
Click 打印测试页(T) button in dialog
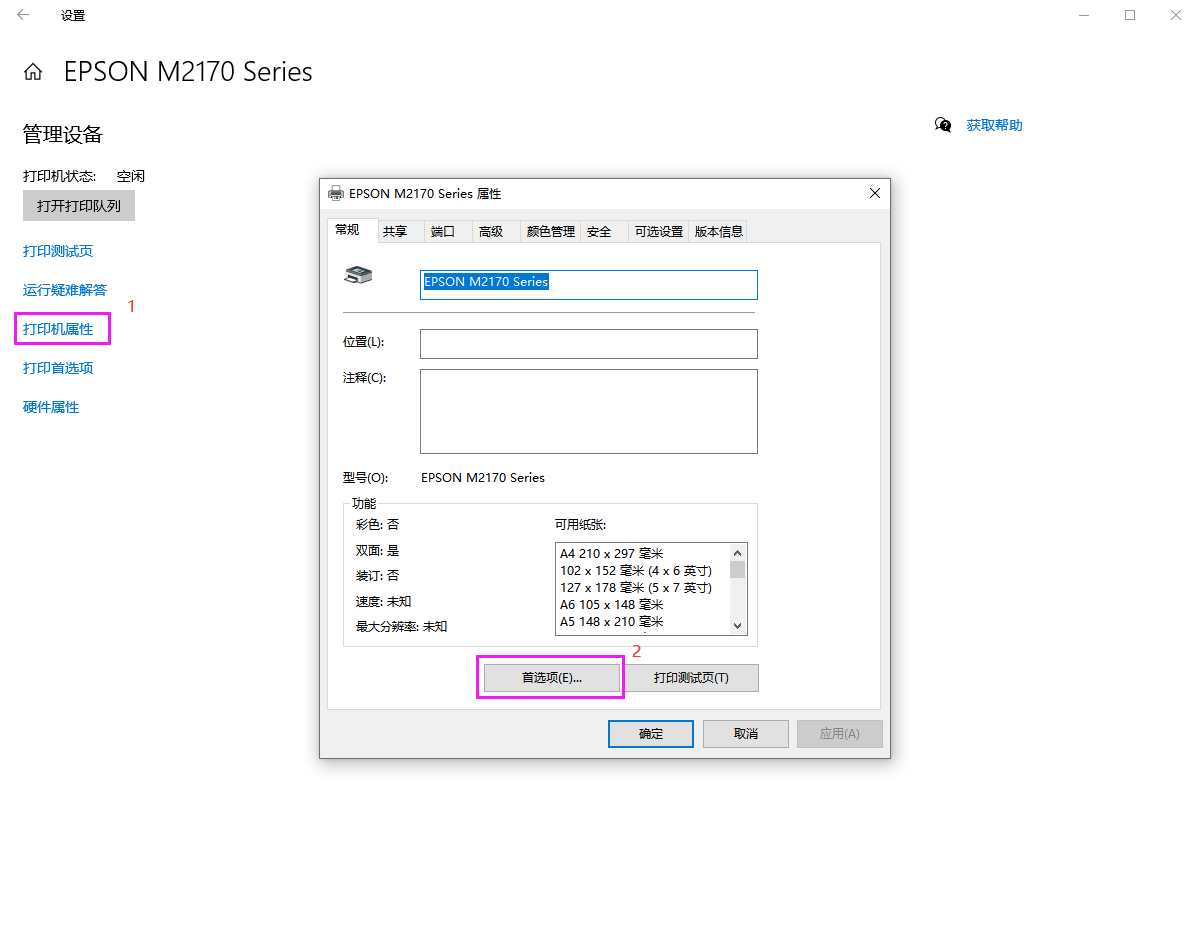tap(691, 678)
